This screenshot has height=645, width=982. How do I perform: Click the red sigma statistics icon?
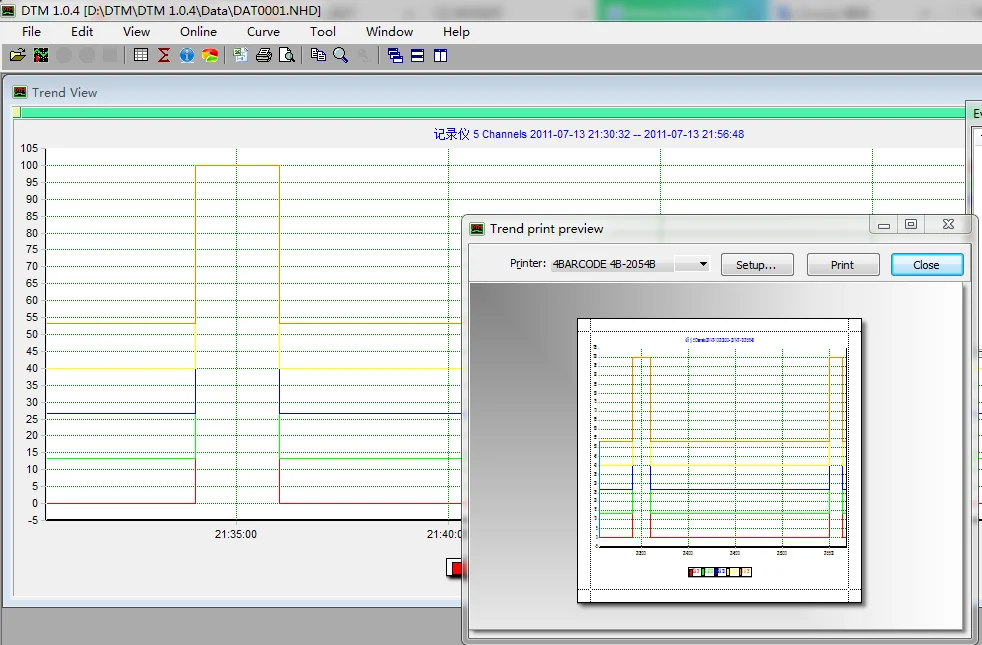164,55
